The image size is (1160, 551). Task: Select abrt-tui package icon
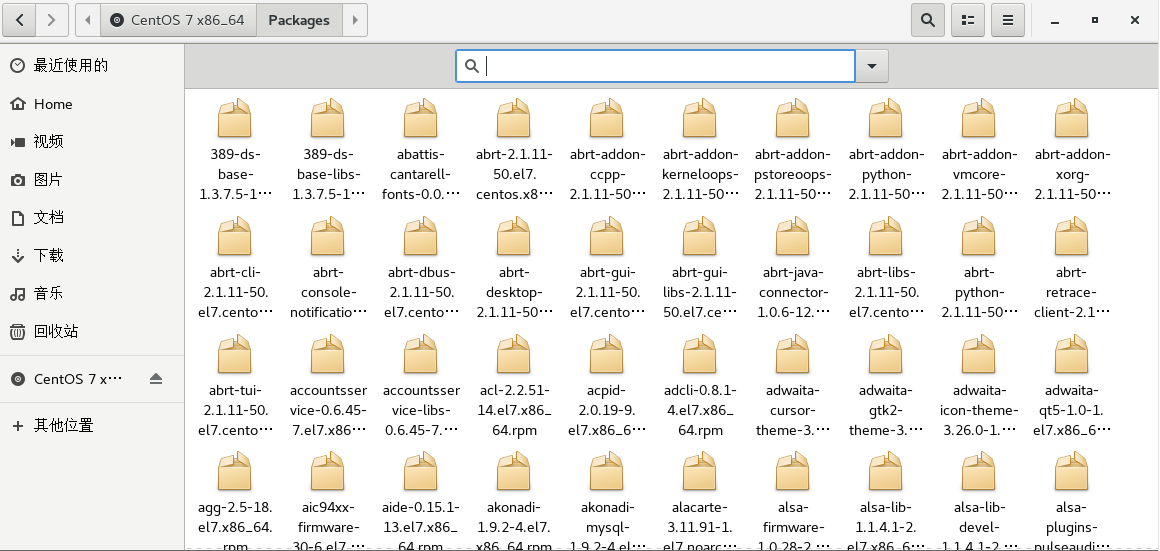click(235, 355)
